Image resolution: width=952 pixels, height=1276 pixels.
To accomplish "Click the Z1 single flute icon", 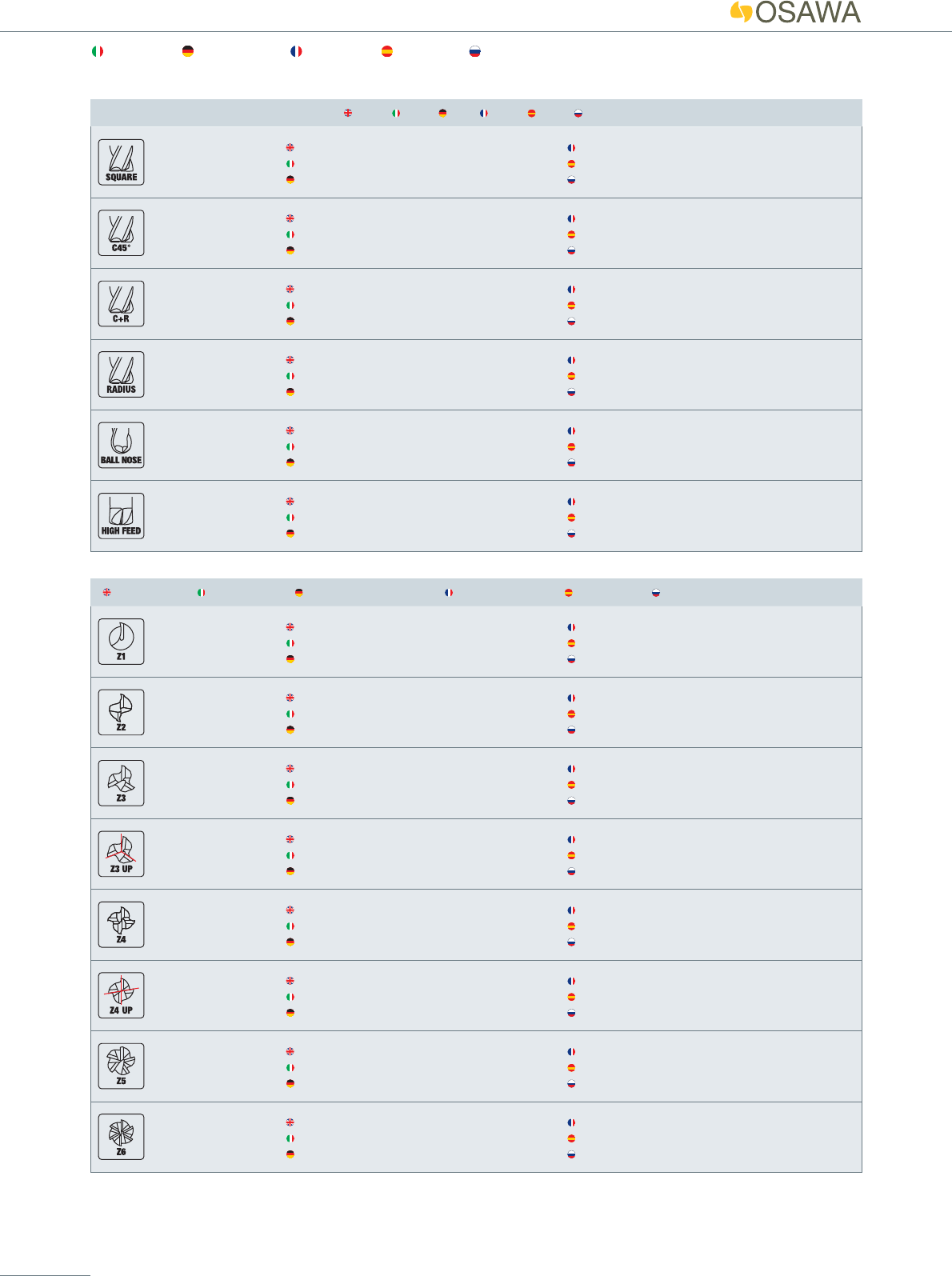I will (x=121, y=642).
